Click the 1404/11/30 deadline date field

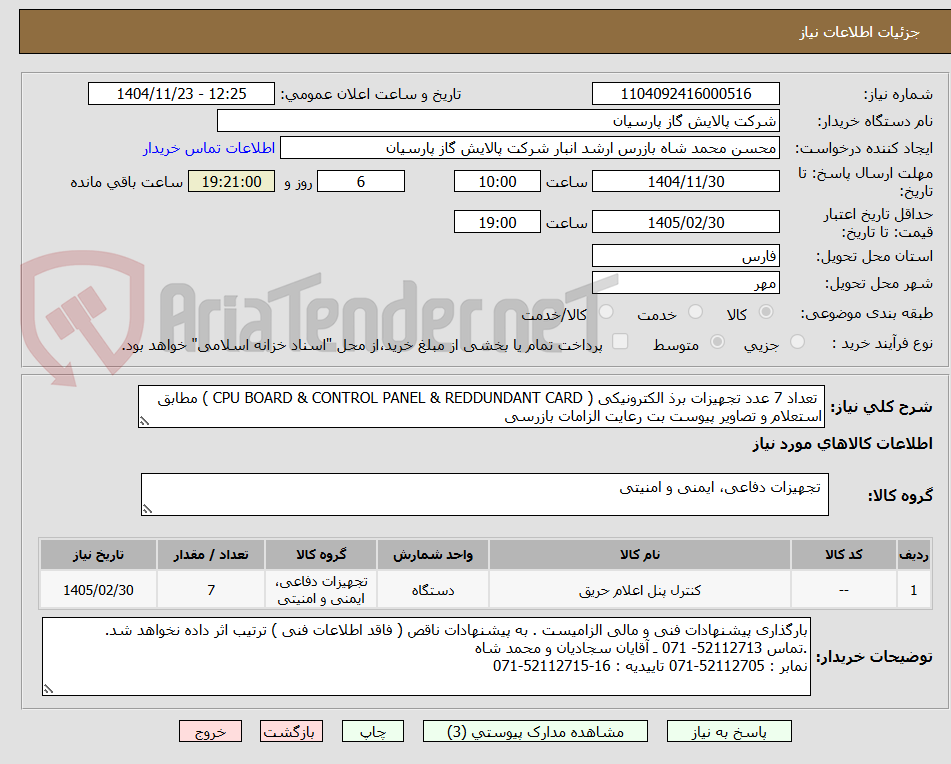click(x=685, y=181)
